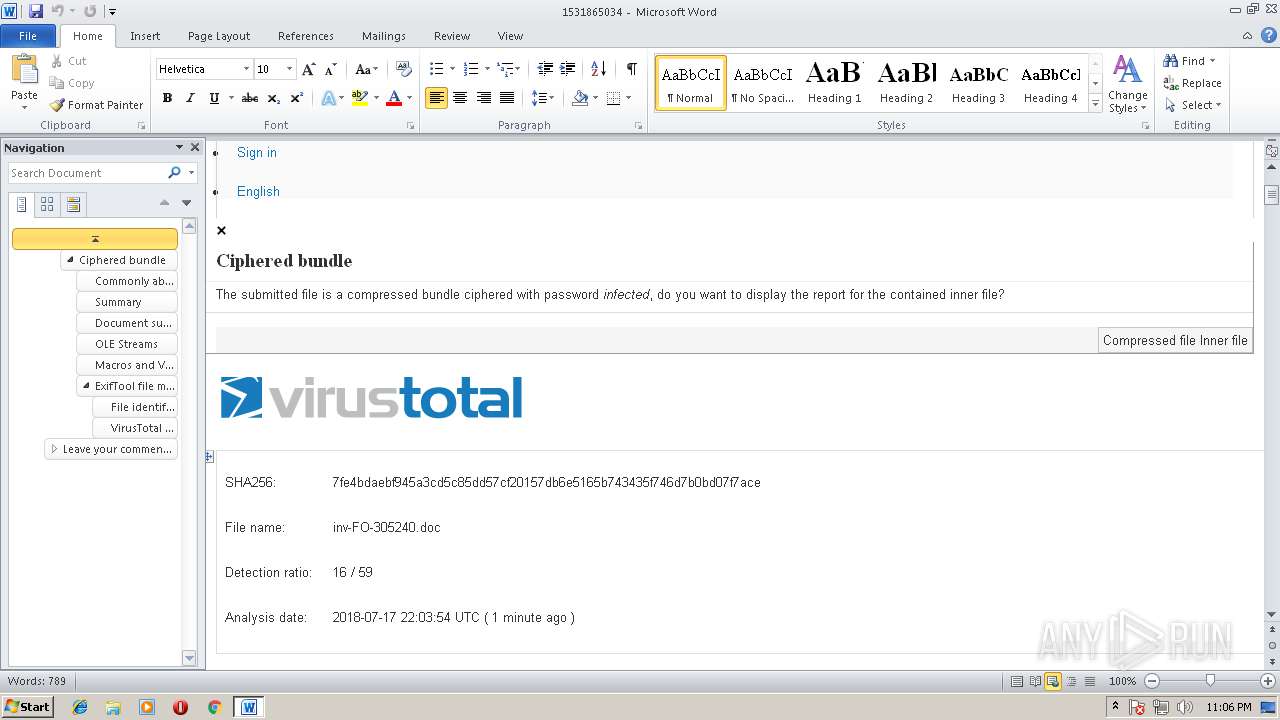Click the Multilevel List icon
Image resolution: width=1280 pixels, height=720 pixels.
(x=506, y=69)
